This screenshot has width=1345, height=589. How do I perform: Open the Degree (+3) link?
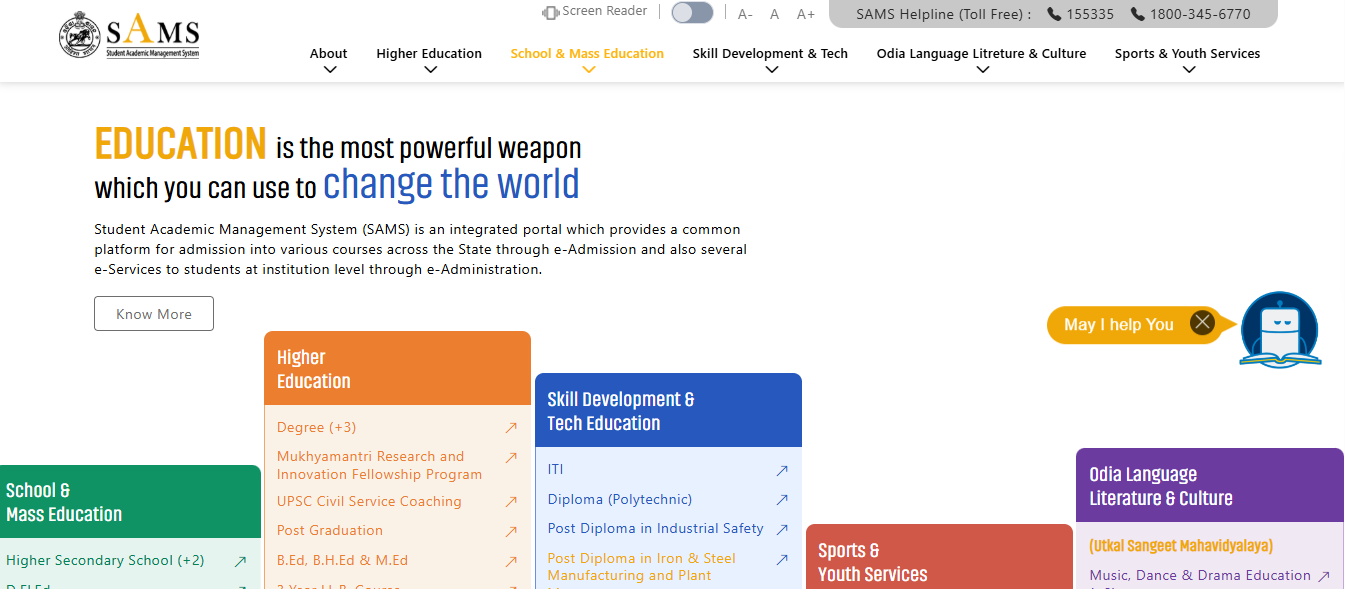(316, 428)
